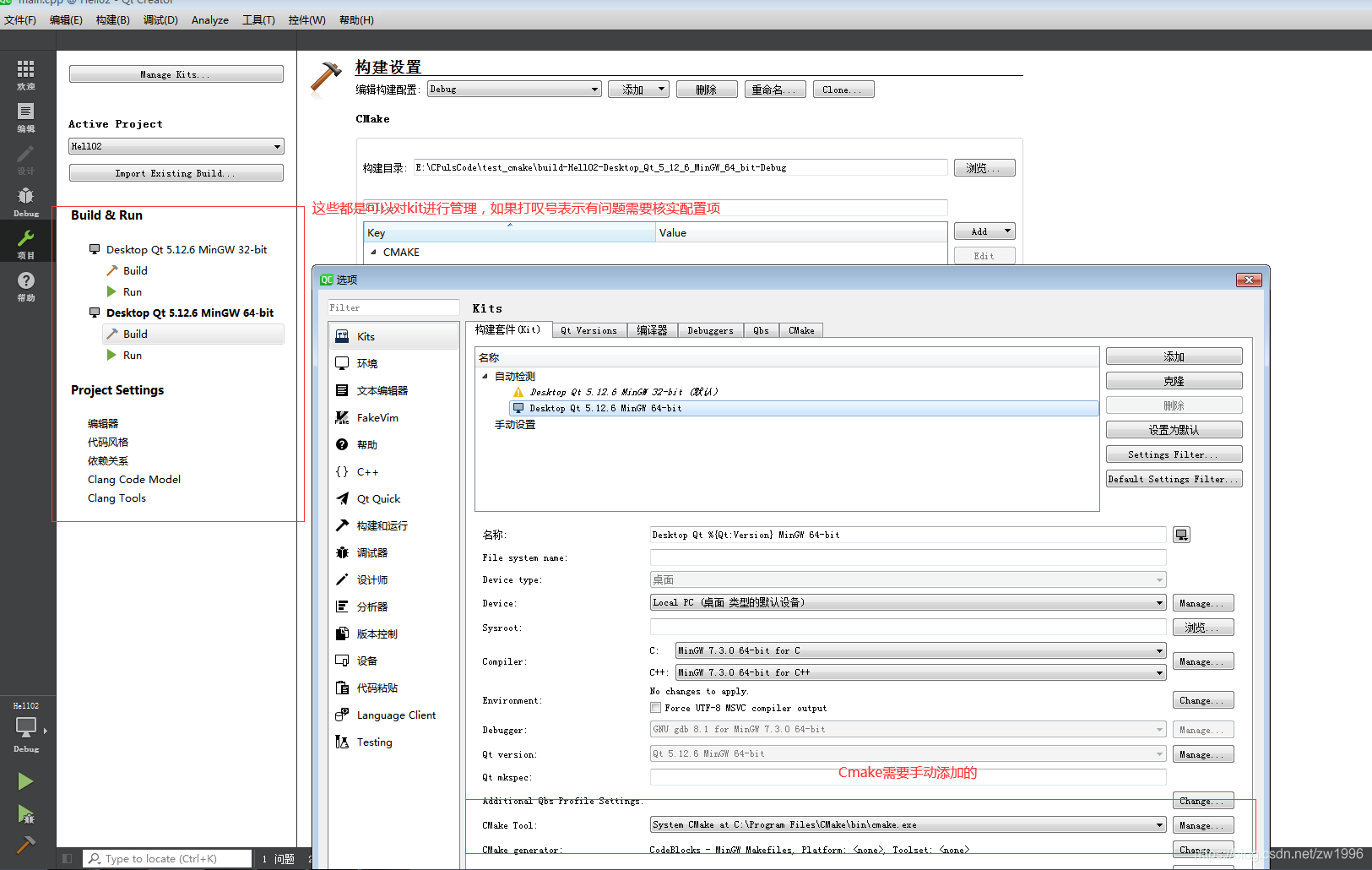Image resolution: width=1372 pixels, height=870 pixels.
Task: Click the kit icon button beside name field
Action: (x=1181, y=535)
